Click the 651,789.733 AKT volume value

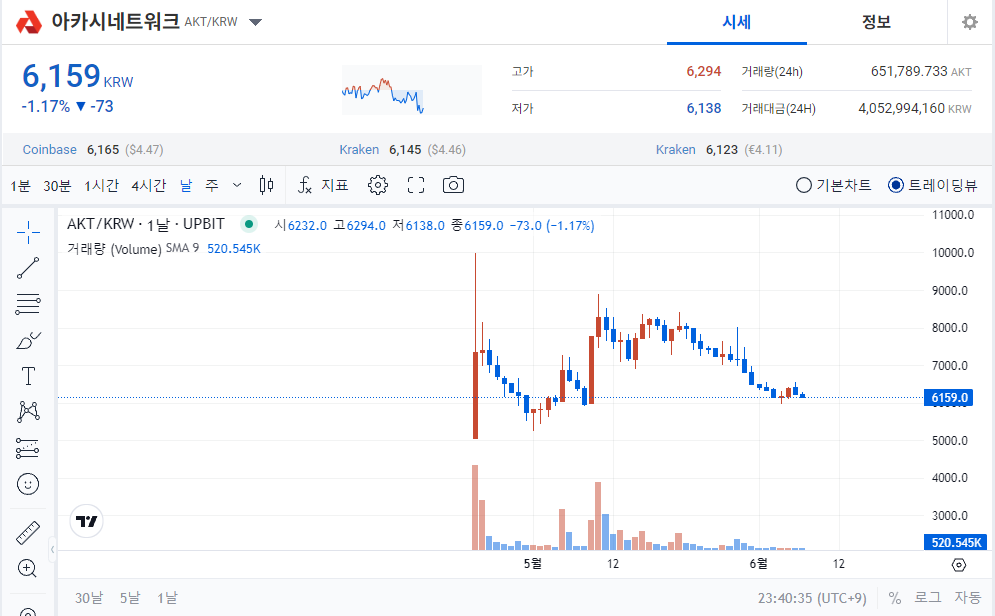[x=921, y=72]
